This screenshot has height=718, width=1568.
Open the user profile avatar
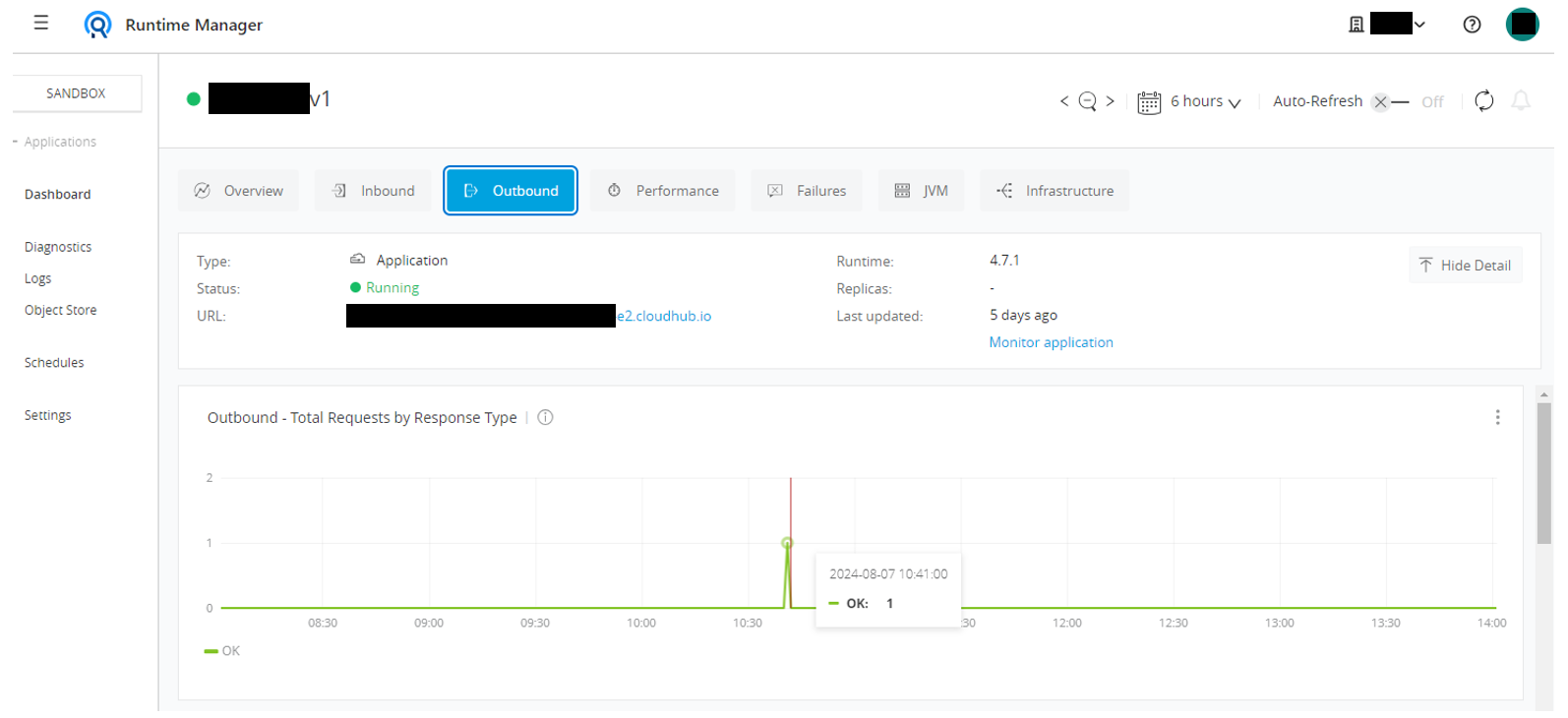click(1522, 25)
